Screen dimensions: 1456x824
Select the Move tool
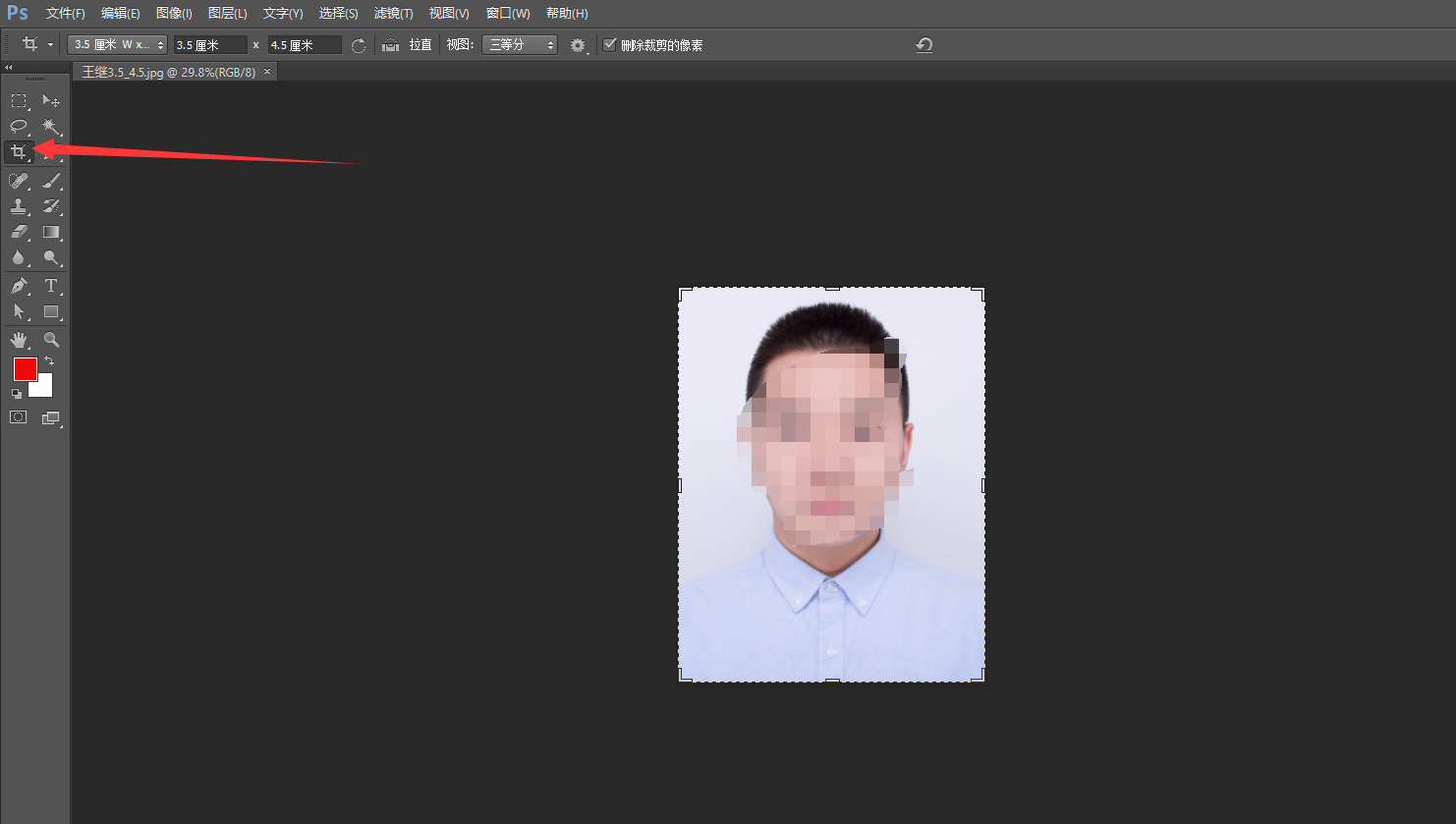pyautogui.click(x=51, y=100)
